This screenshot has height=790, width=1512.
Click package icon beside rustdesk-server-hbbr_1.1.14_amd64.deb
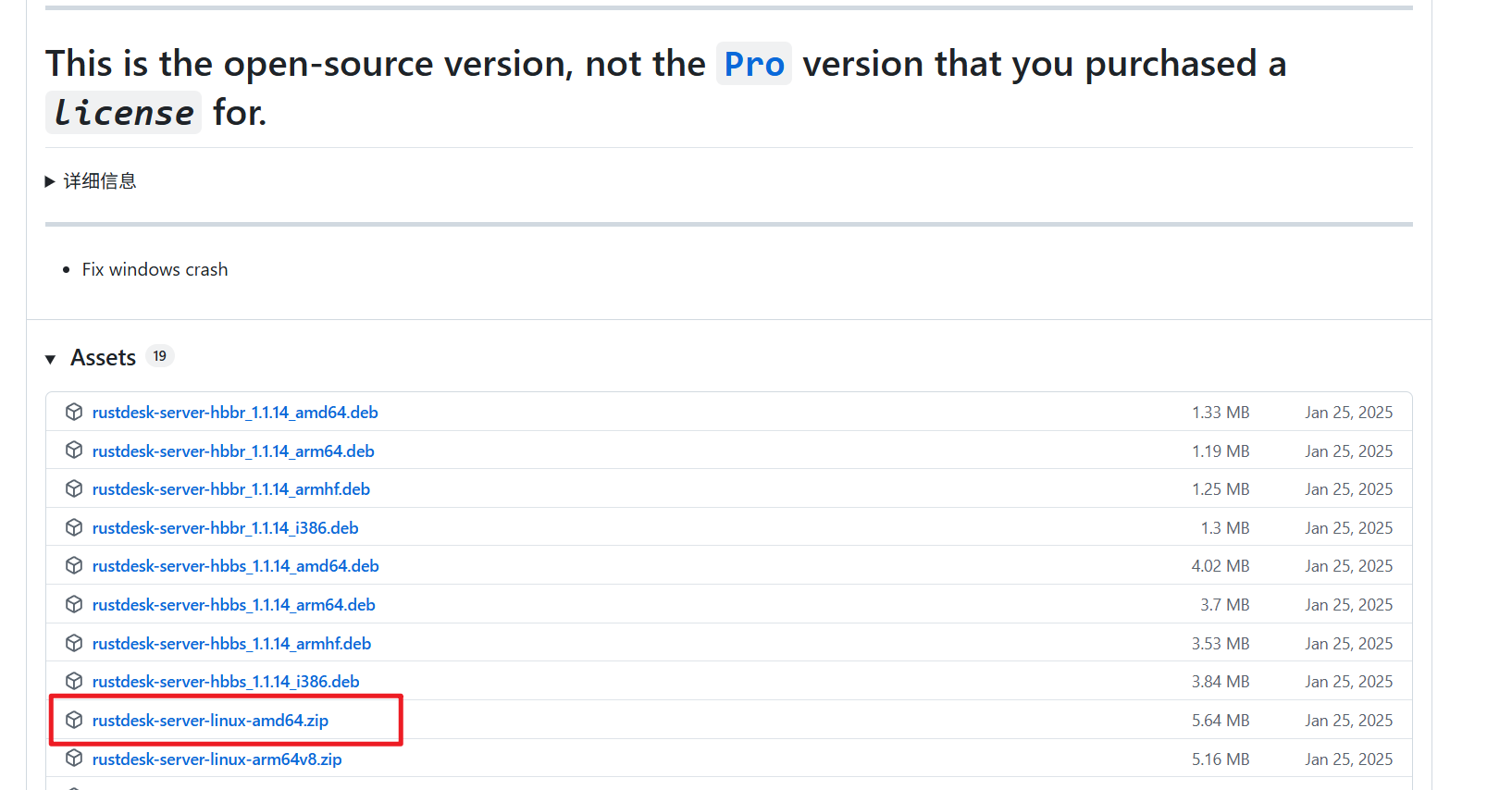(74, 413)
